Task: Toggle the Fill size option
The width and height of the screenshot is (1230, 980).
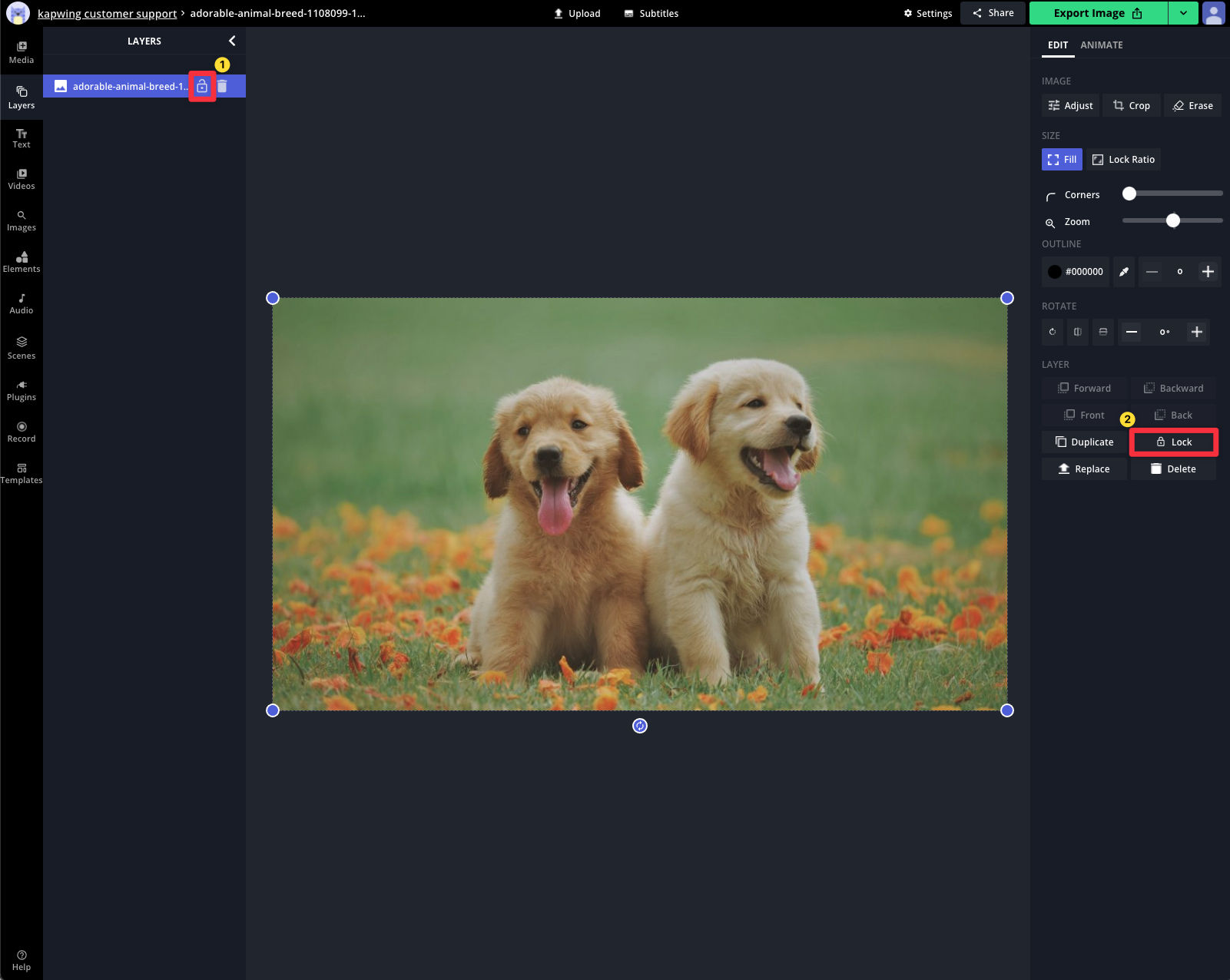Action: [x=1062, y=160]
